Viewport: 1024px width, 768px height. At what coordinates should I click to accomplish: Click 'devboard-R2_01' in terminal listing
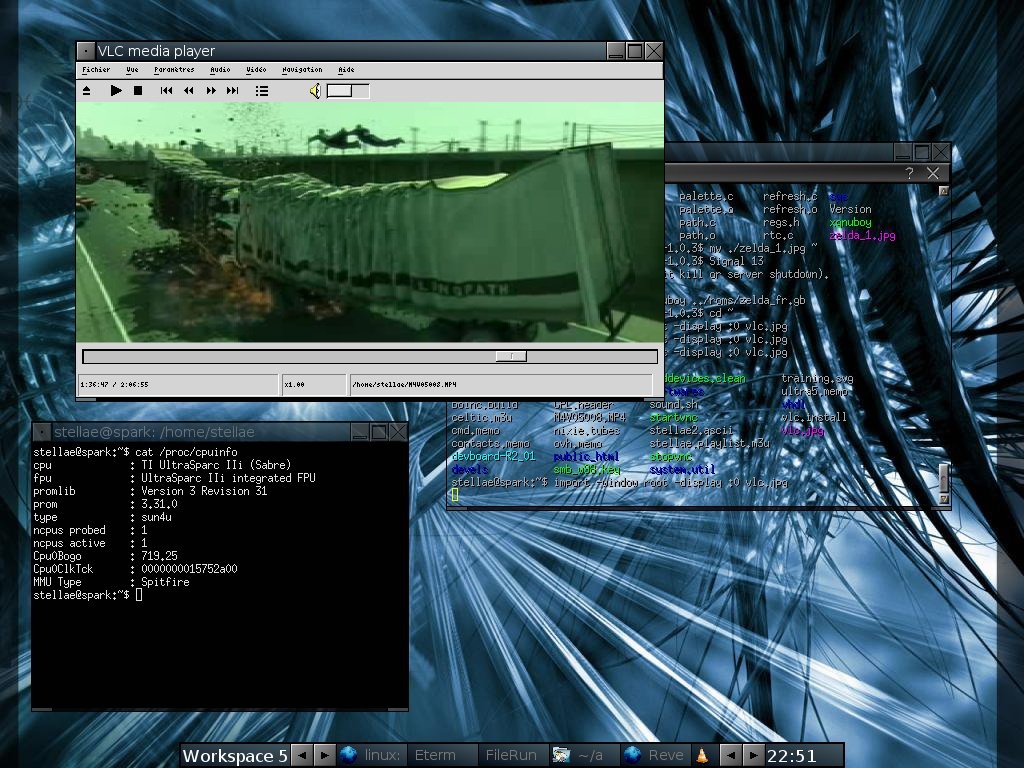pyautogui.click(x=493, y=456)
